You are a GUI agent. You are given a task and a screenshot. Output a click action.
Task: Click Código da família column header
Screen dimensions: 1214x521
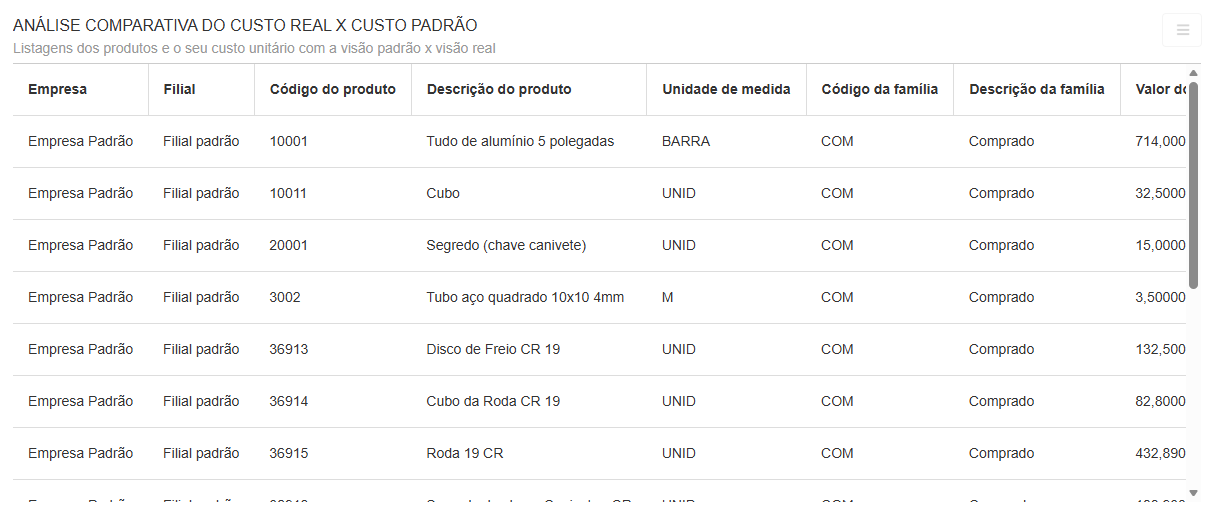(879, 89)
